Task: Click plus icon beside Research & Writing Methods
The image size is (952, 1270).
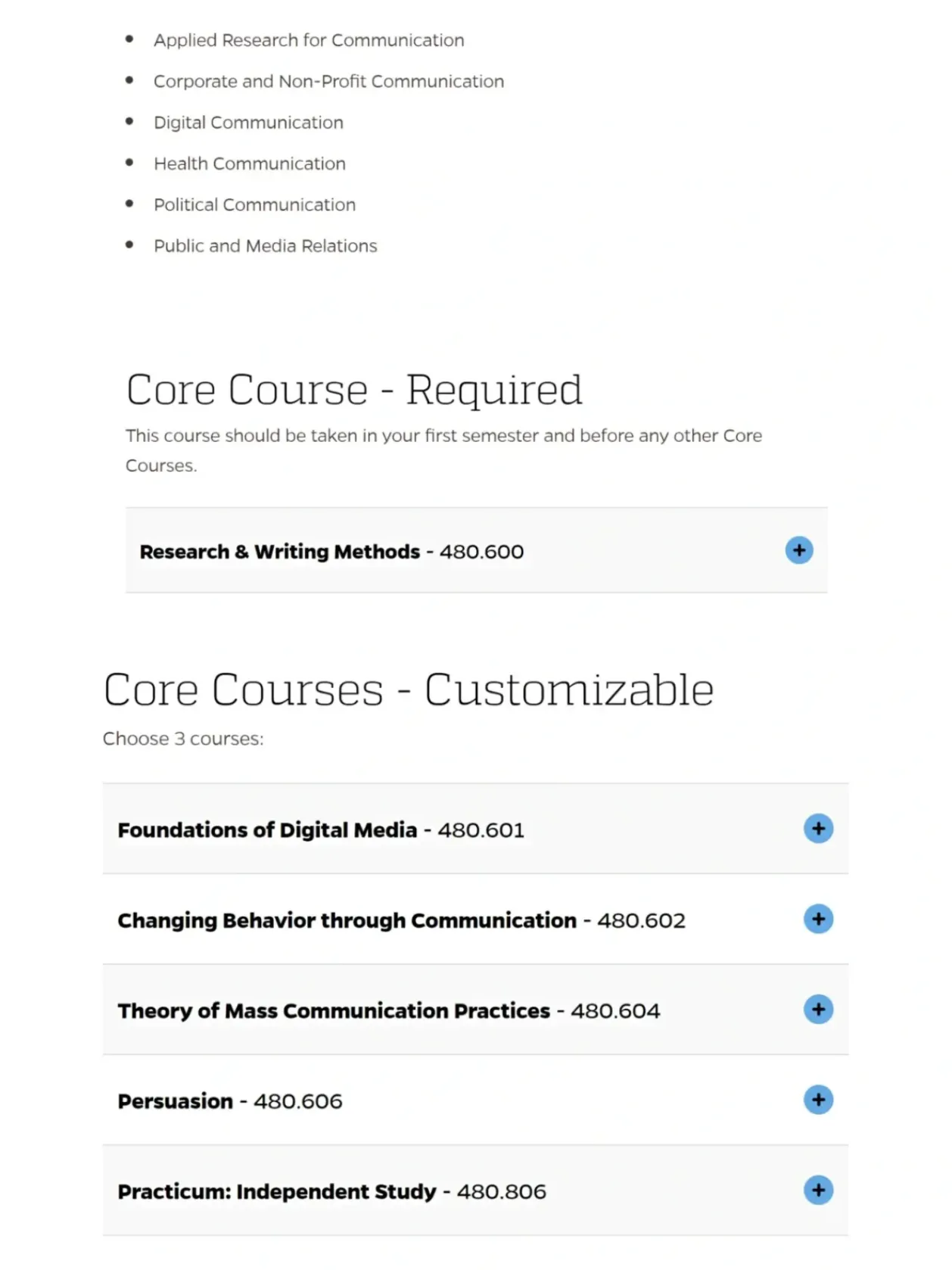Action: click(x=798, y=550)
